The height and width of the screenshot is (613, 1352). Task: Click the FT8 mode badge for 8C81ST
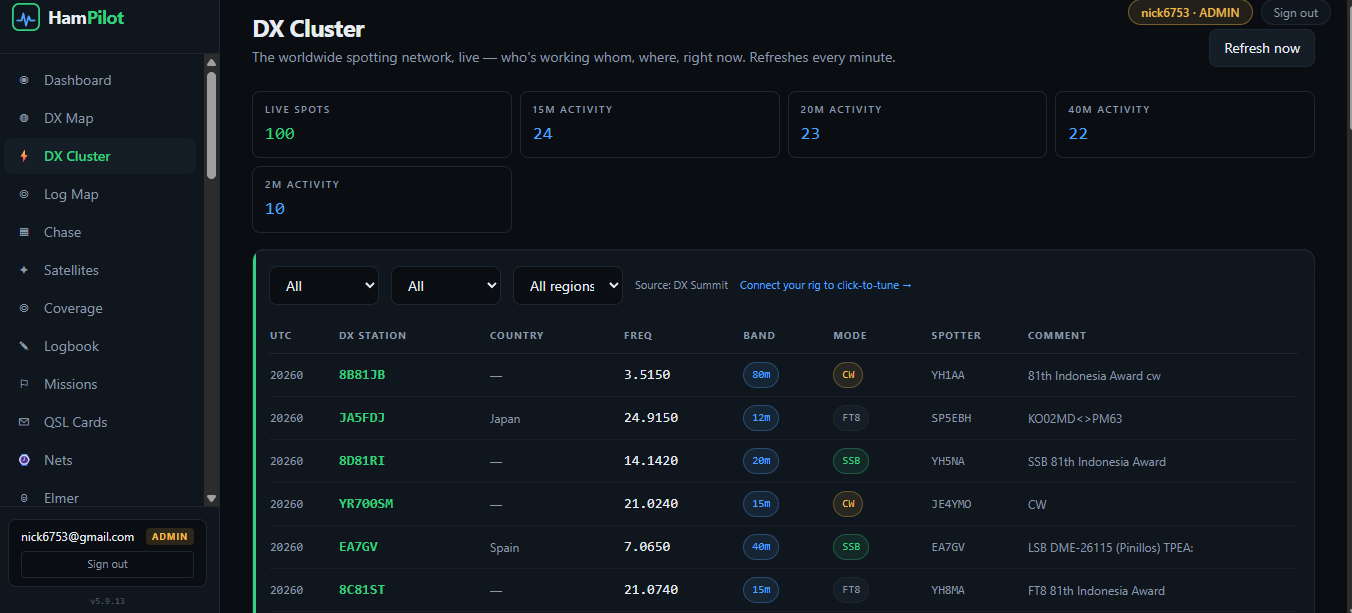[851, 590]
